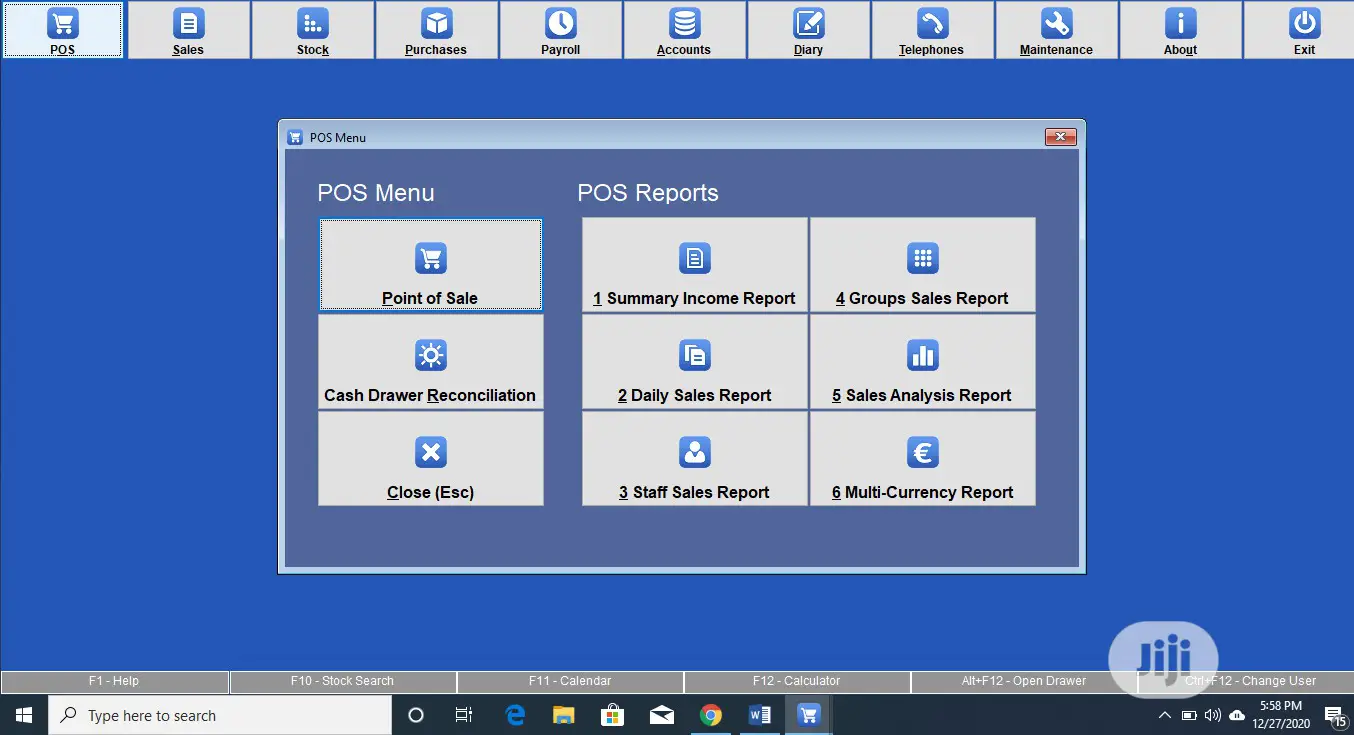
Task: Open Cortana circle on taskbar
Action: point(416,715)
